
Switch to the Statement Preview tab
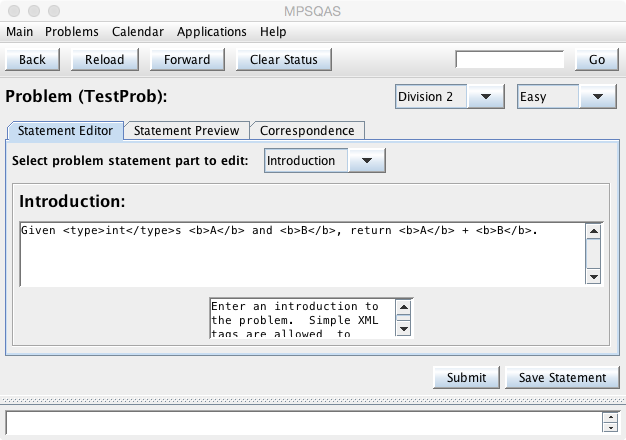(x=187, y=130)
